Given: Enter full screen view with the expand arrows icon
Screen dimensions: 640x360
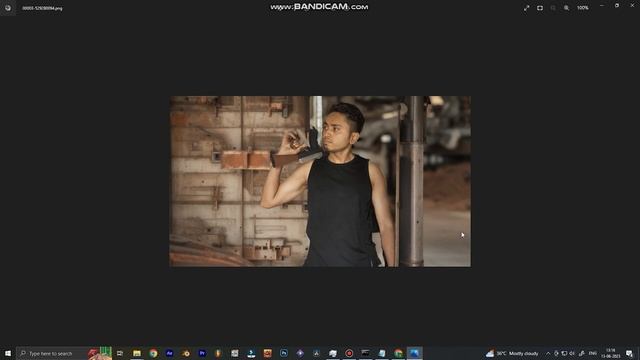Looking at the screenshot, I should coord(527,8).
